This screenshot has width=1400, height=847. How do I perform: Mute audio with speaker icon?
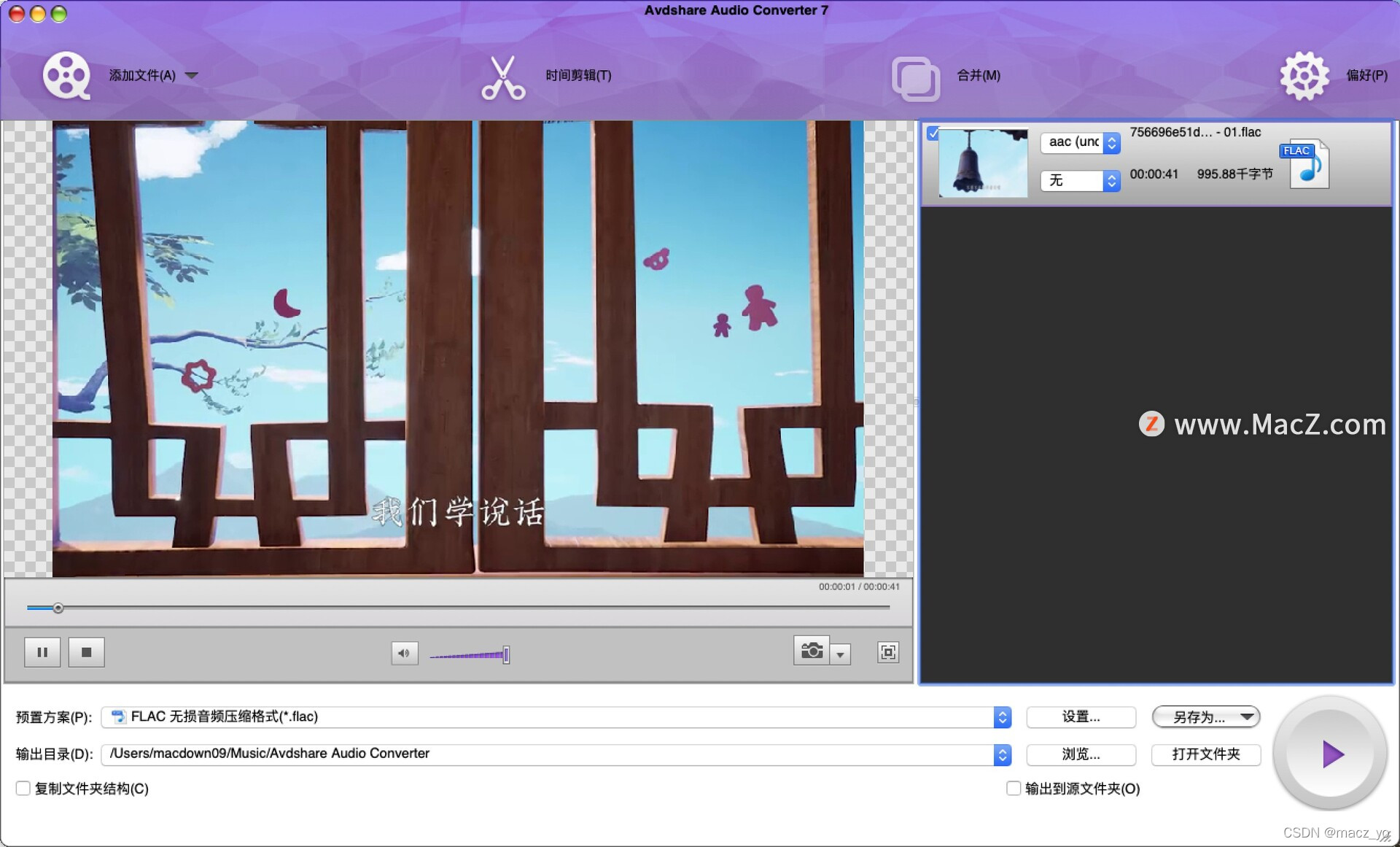pyautogui.click(x=404, y=653)
